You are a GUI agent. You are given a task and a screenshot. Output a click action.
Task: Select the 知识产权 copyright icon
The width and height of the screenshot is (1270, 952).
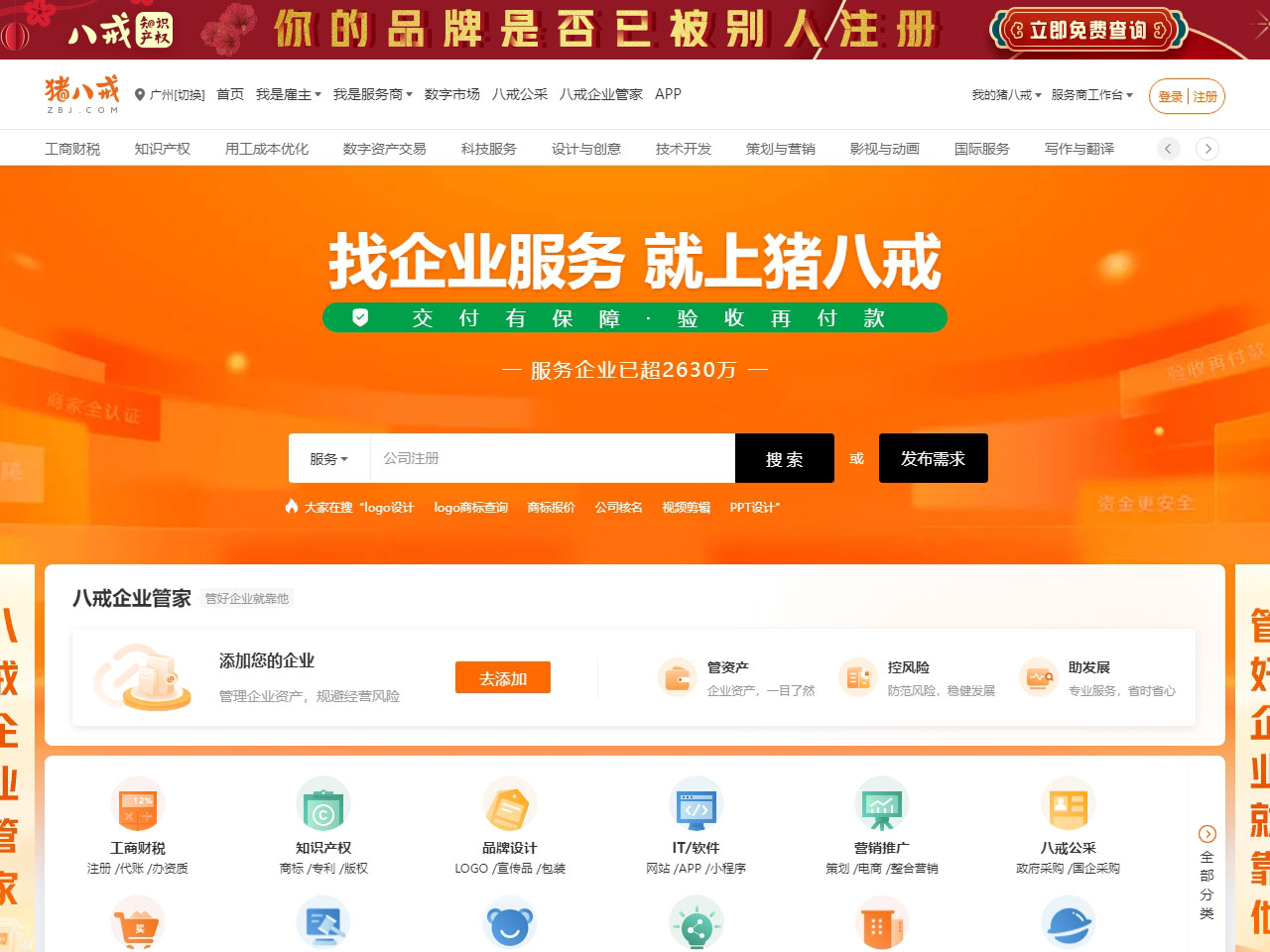click(x=323, y=804)
